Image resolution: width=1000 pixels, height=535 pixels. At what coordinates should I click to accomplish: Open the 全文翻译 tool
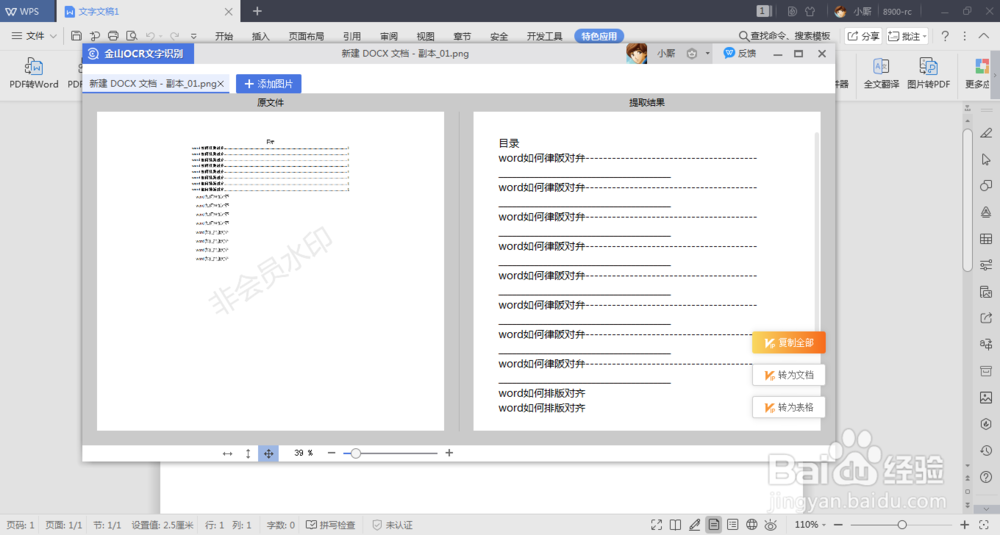[x=881, y=72]
